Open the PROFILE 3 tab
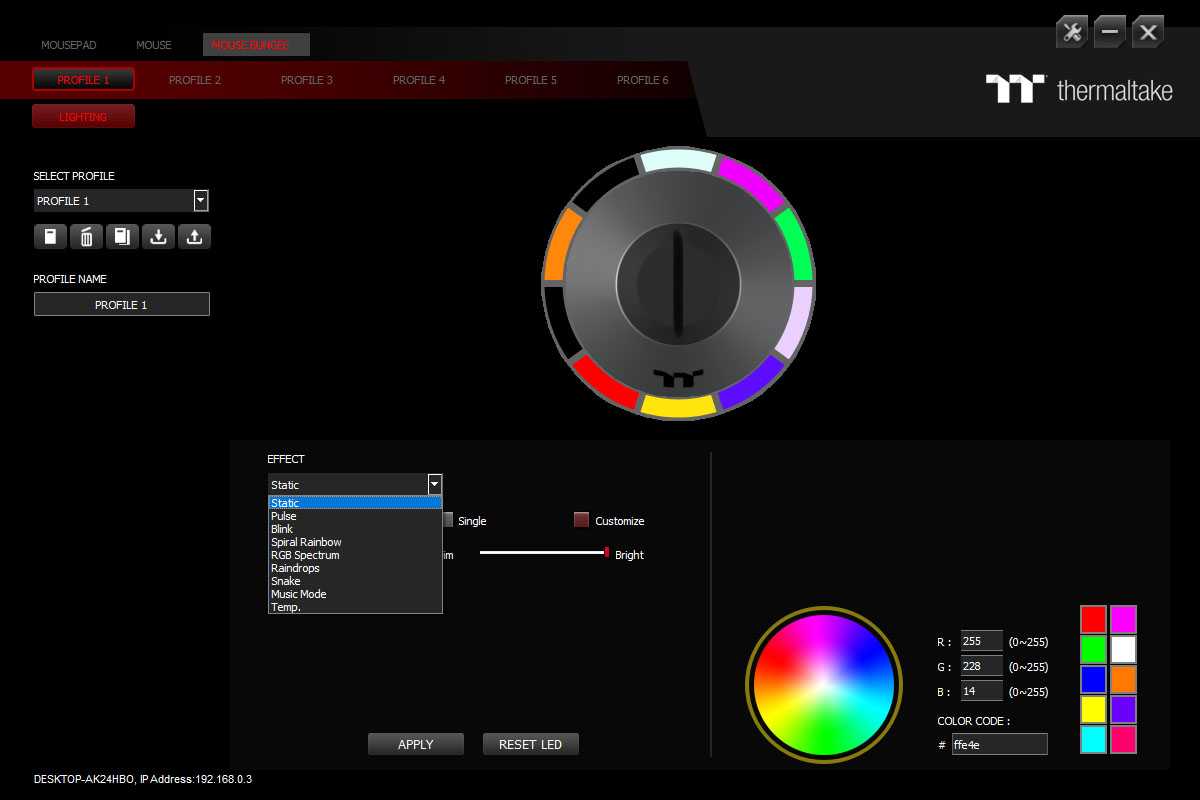This screenshot has width=1200, height=800. click(307, 80)
